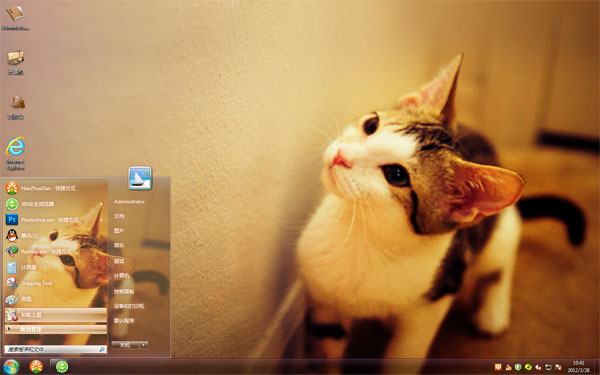
Task: Open 360 browser icon on taskbar
Action: click(x=62, y=367)
